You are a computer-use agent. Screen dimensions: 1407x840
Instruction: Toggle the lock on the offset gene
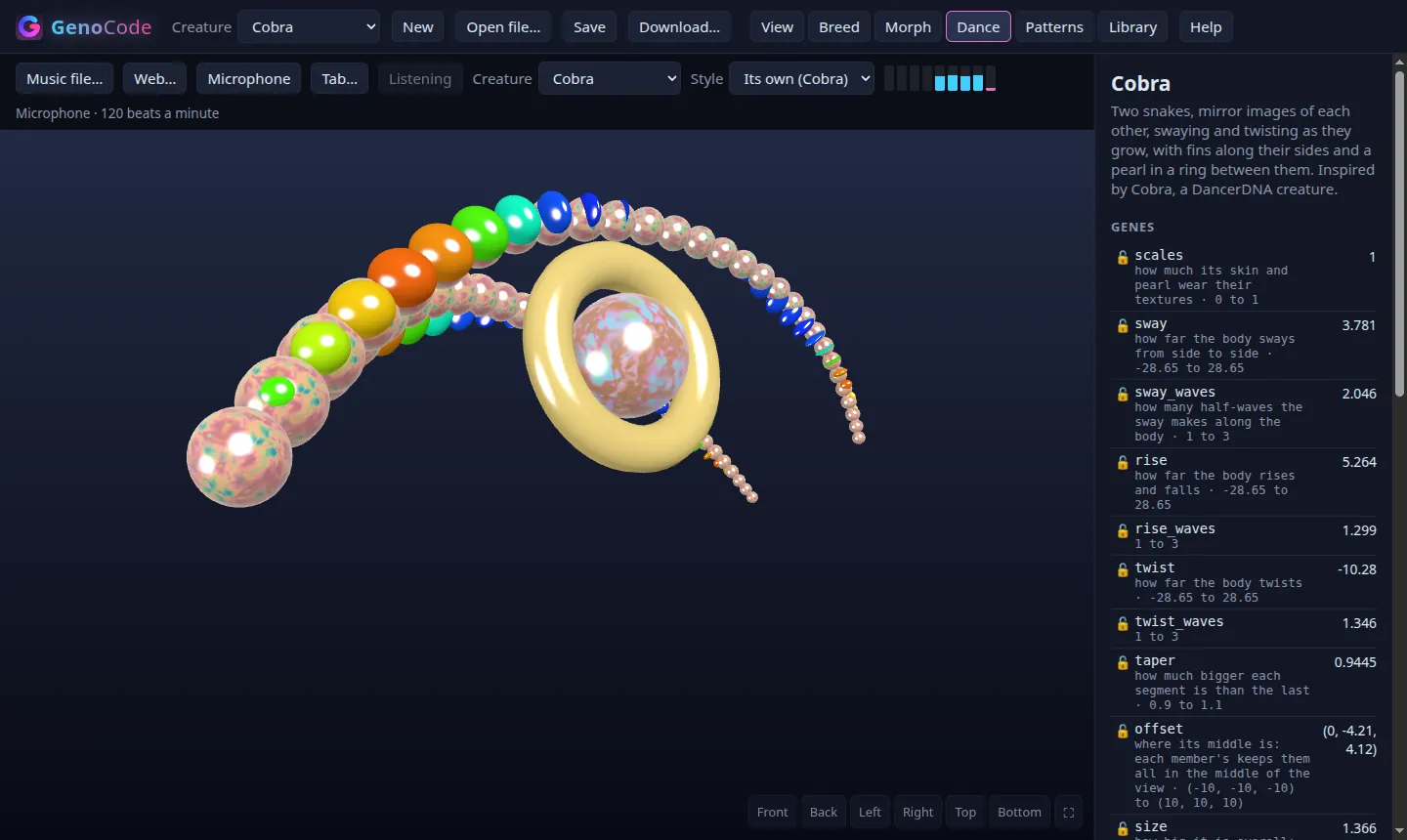pyautogui.click(x=1123, y=731)
